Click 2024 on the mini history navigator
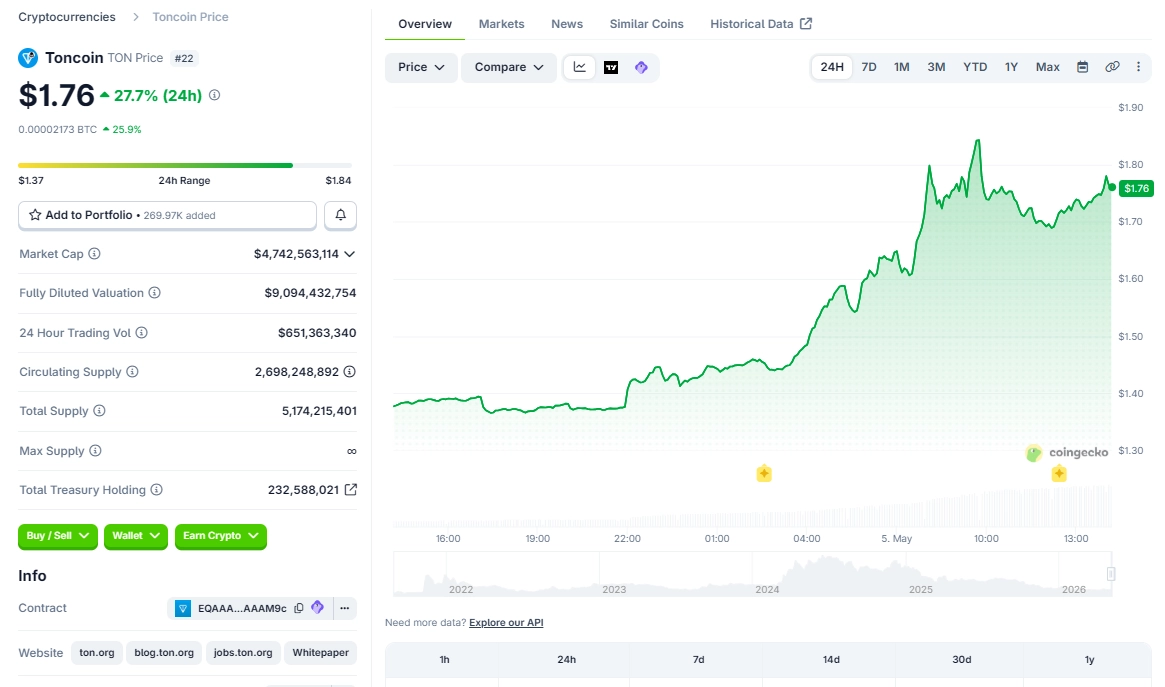The image size is (1165, 687). pos(767,589)
